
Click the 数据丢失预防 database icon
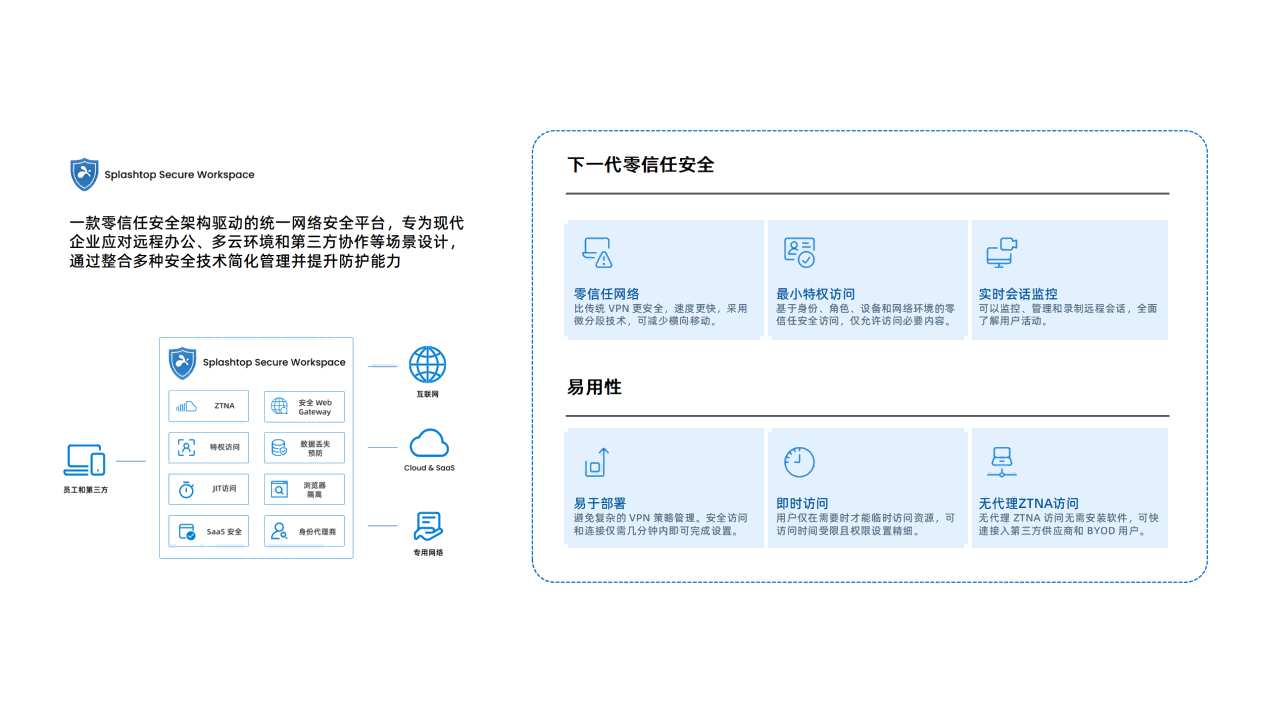coord(279,448)
